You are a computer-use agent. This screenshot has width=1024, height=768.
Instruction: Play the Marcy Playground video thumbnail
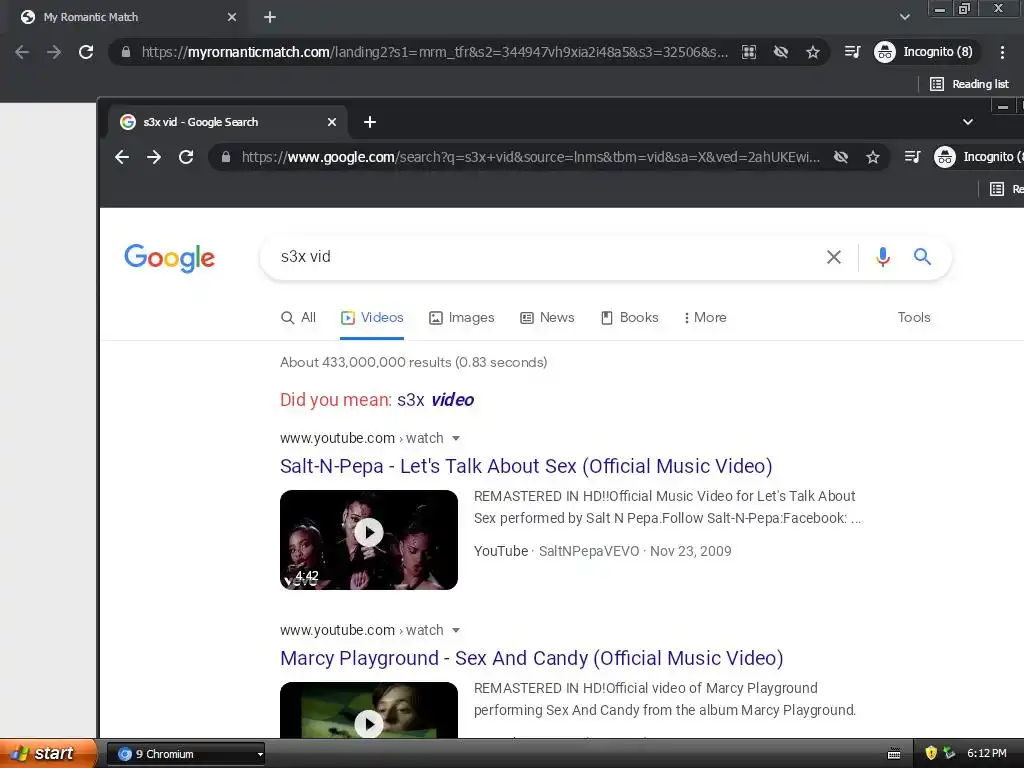(369, 710)
